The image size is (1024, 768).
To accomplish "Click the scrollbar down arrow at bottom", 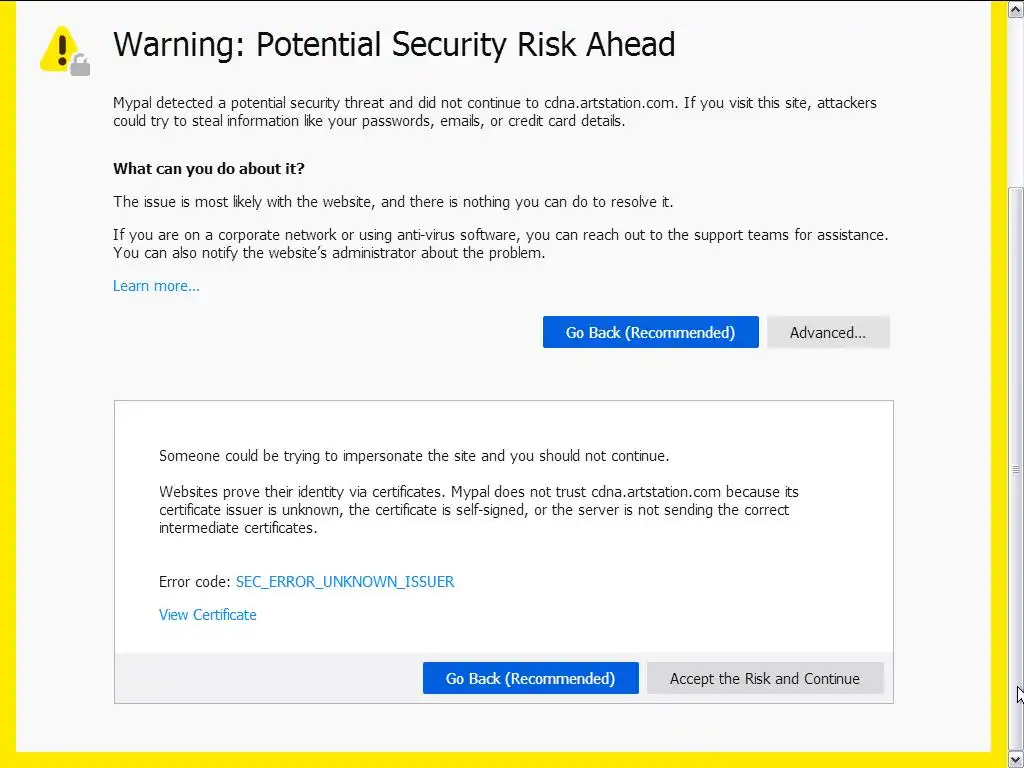I will 1015,758.
